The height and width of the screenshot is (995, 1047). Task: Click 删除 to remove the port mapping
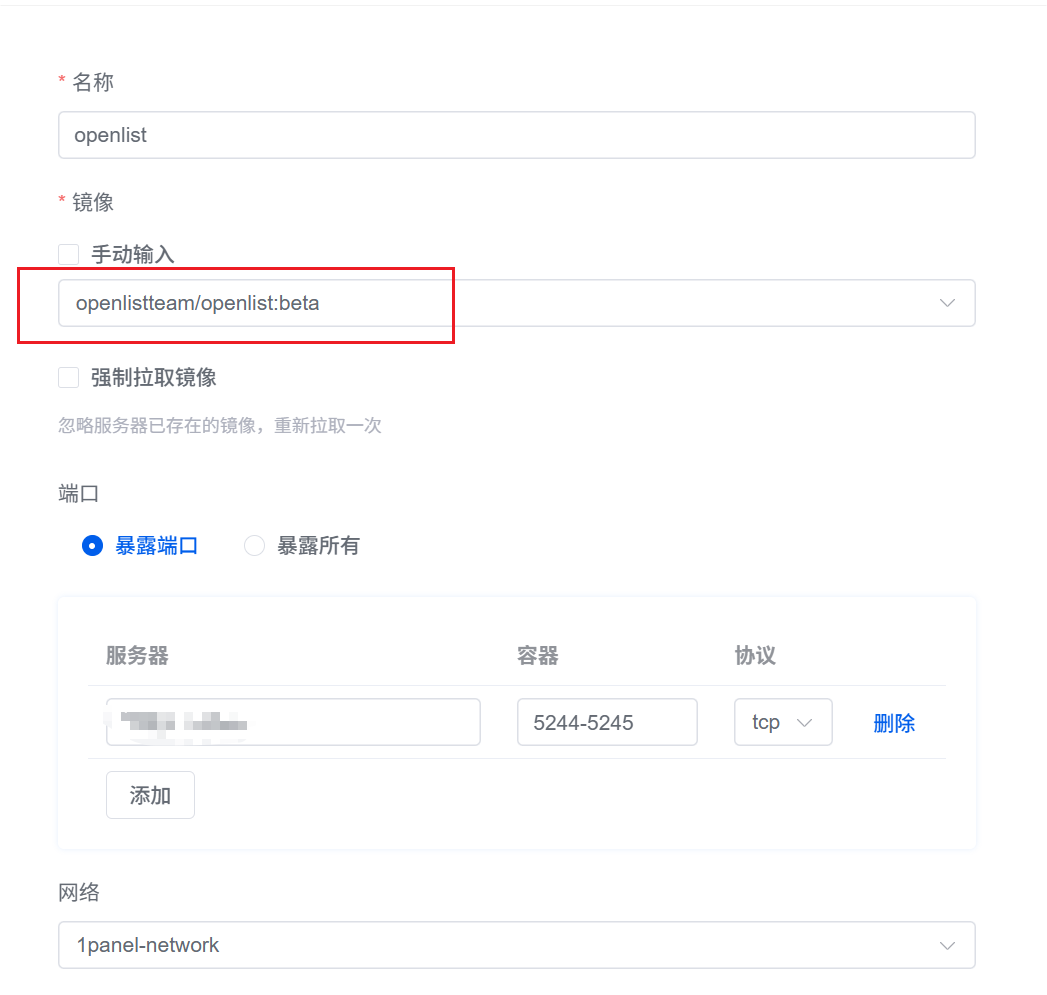pos(894,722)
